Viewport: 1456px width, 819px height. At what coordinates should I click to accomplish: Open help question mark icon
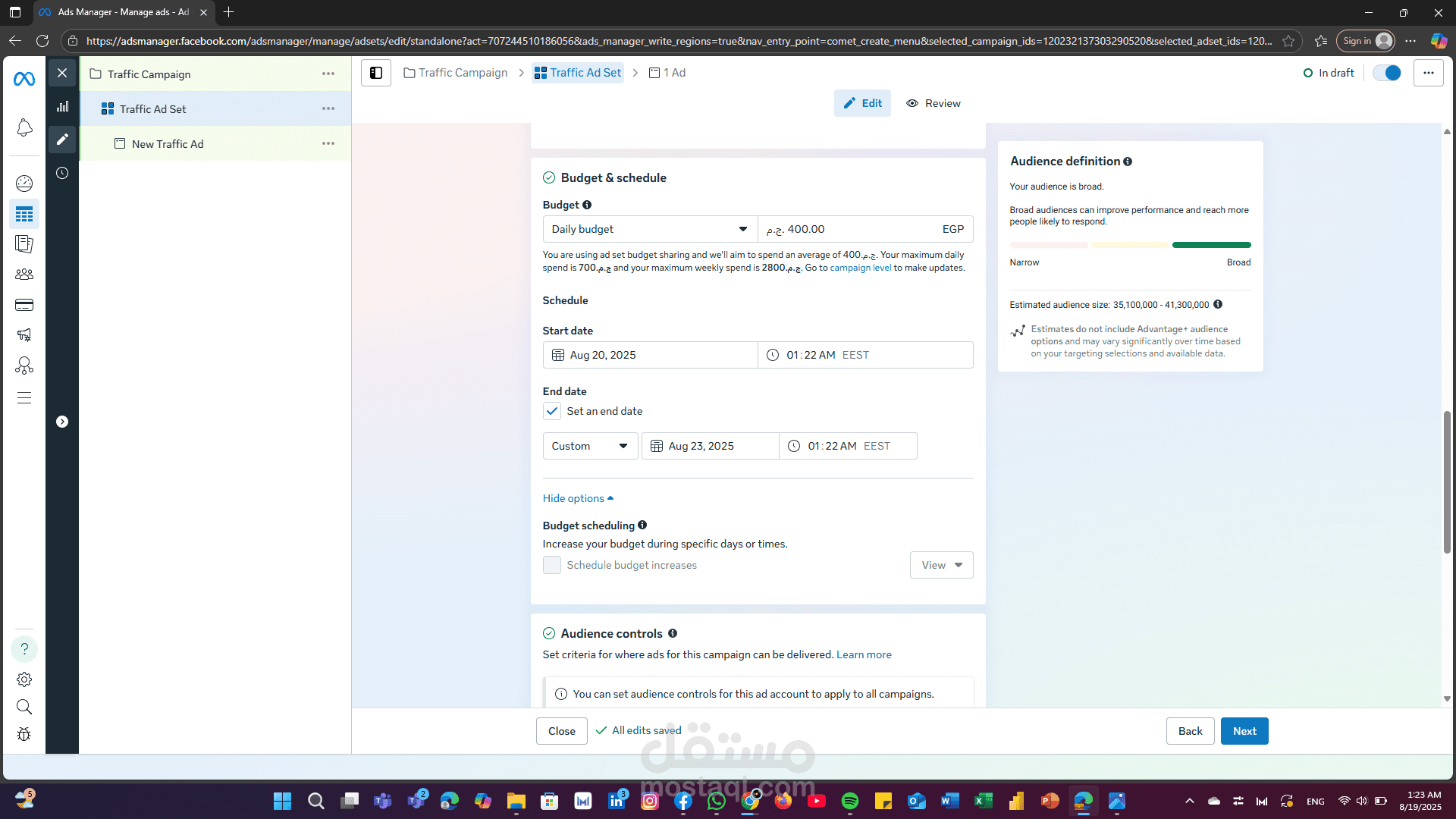pyautogui.click(x=24, y=649)
